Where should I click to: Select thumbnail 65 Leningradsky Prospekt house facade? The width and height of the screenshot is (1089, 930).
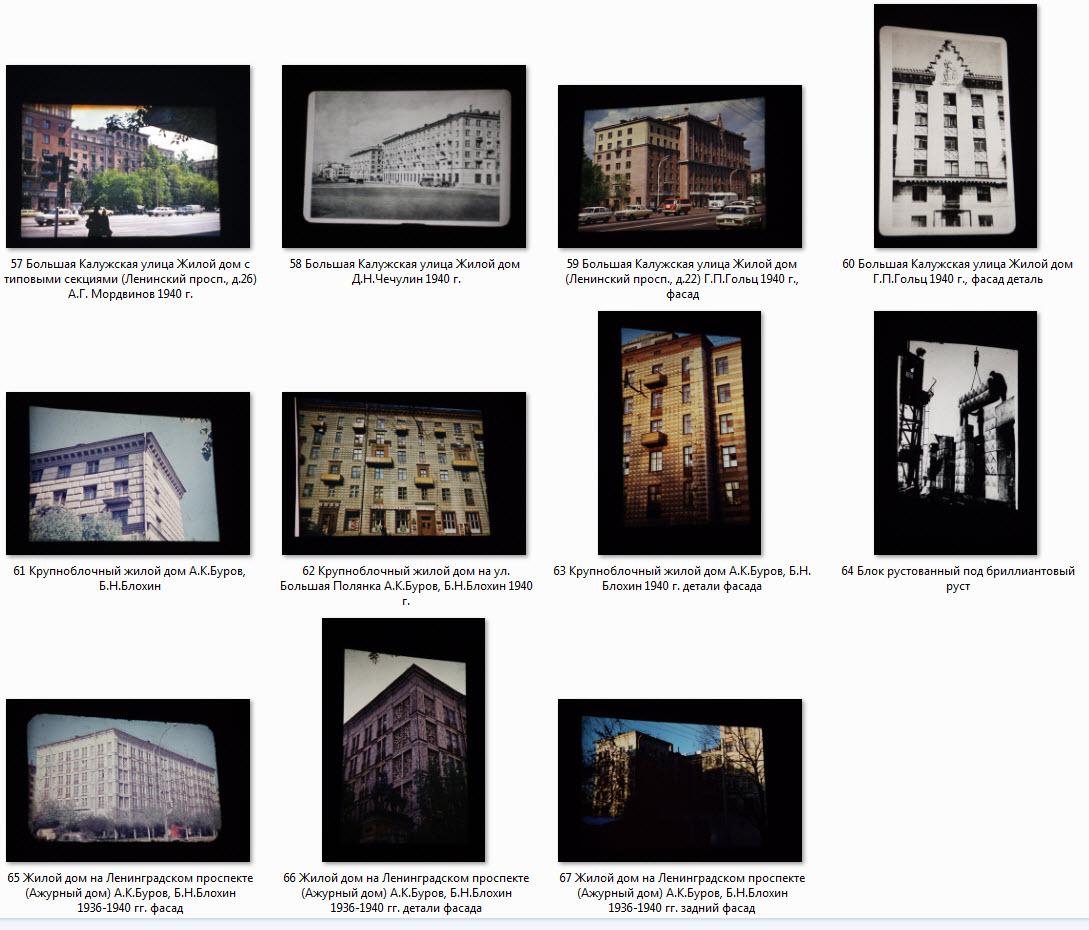coord(128,781)
